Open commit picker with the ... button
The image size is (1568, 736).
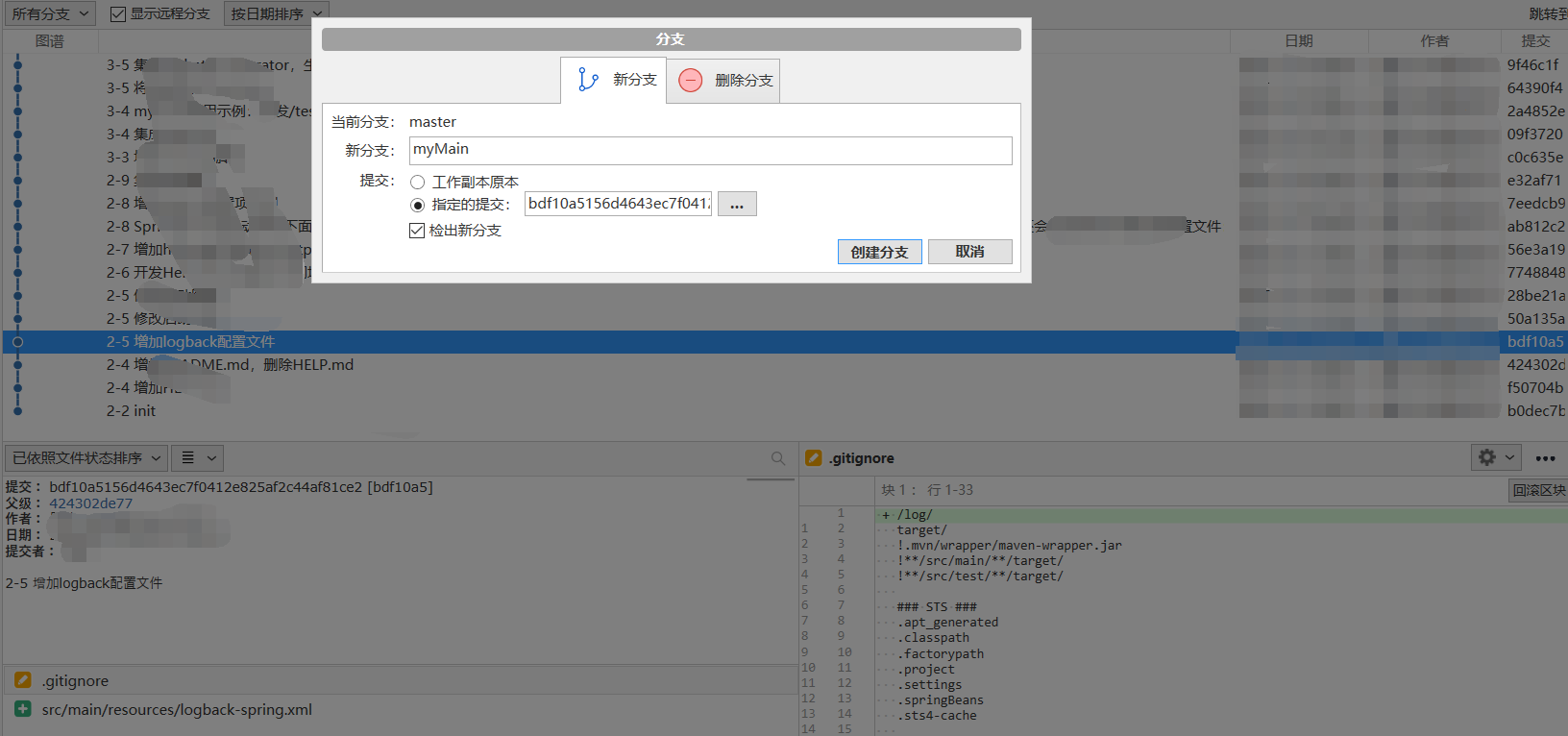(737, 204)
